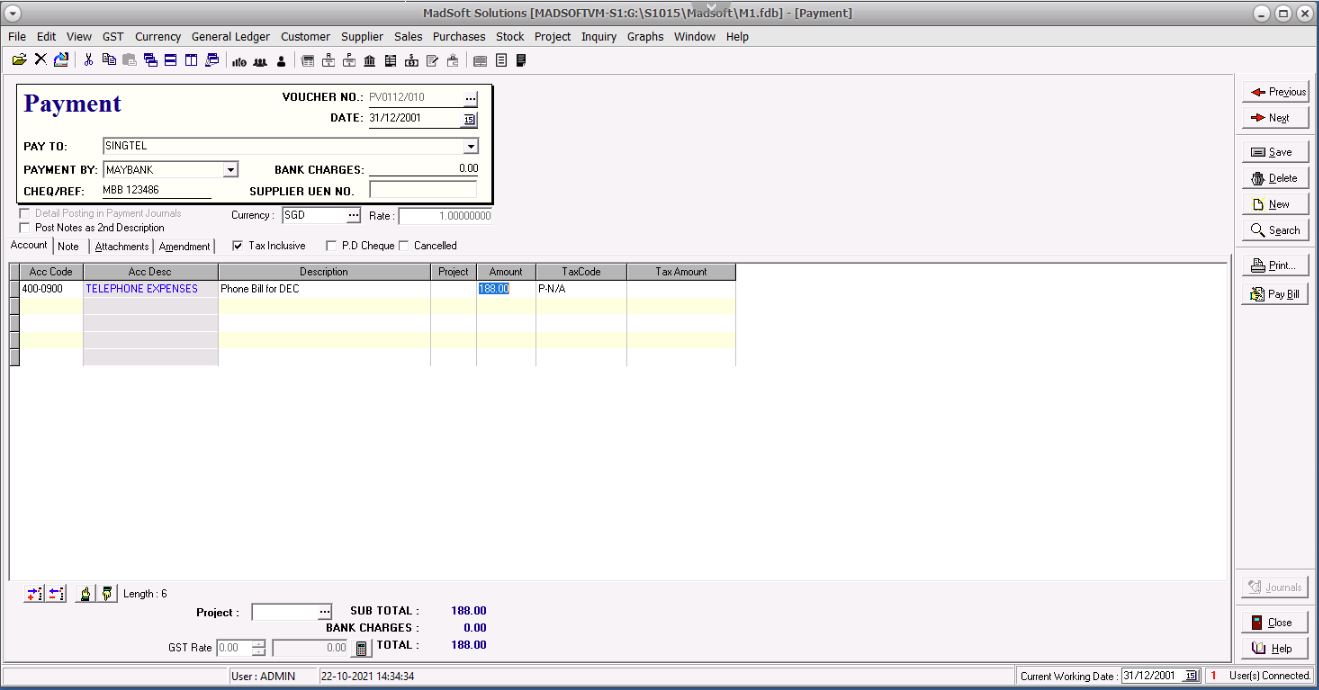Open the Currency SGD lookup button
This screenshot has height=690, width=1319.
pyautogui.click(x=352, y=215)
